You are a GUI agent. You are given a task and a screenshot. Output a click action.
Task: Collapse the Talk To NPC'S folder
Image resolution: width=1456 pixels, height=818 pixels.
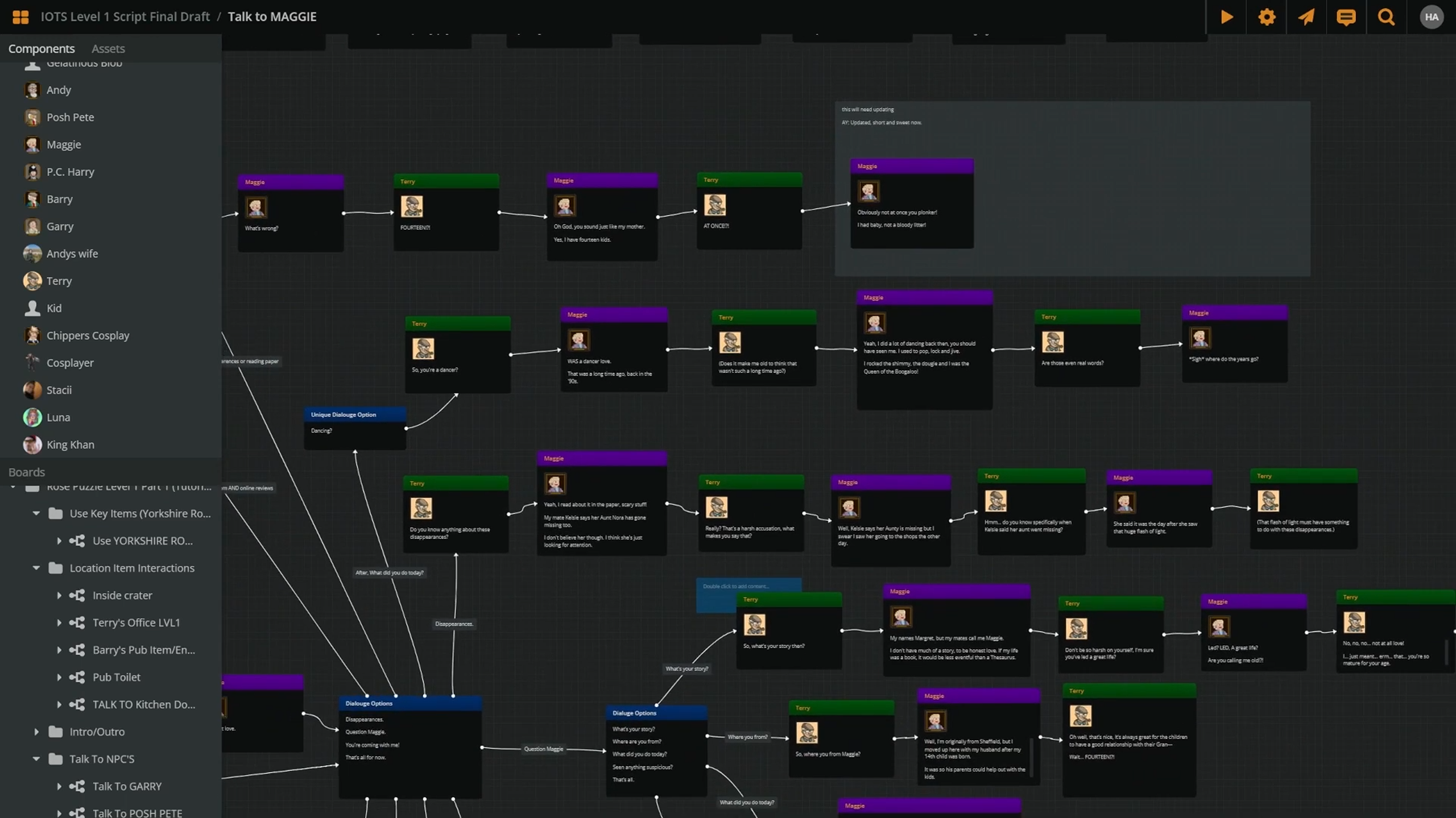coord(36,759)
